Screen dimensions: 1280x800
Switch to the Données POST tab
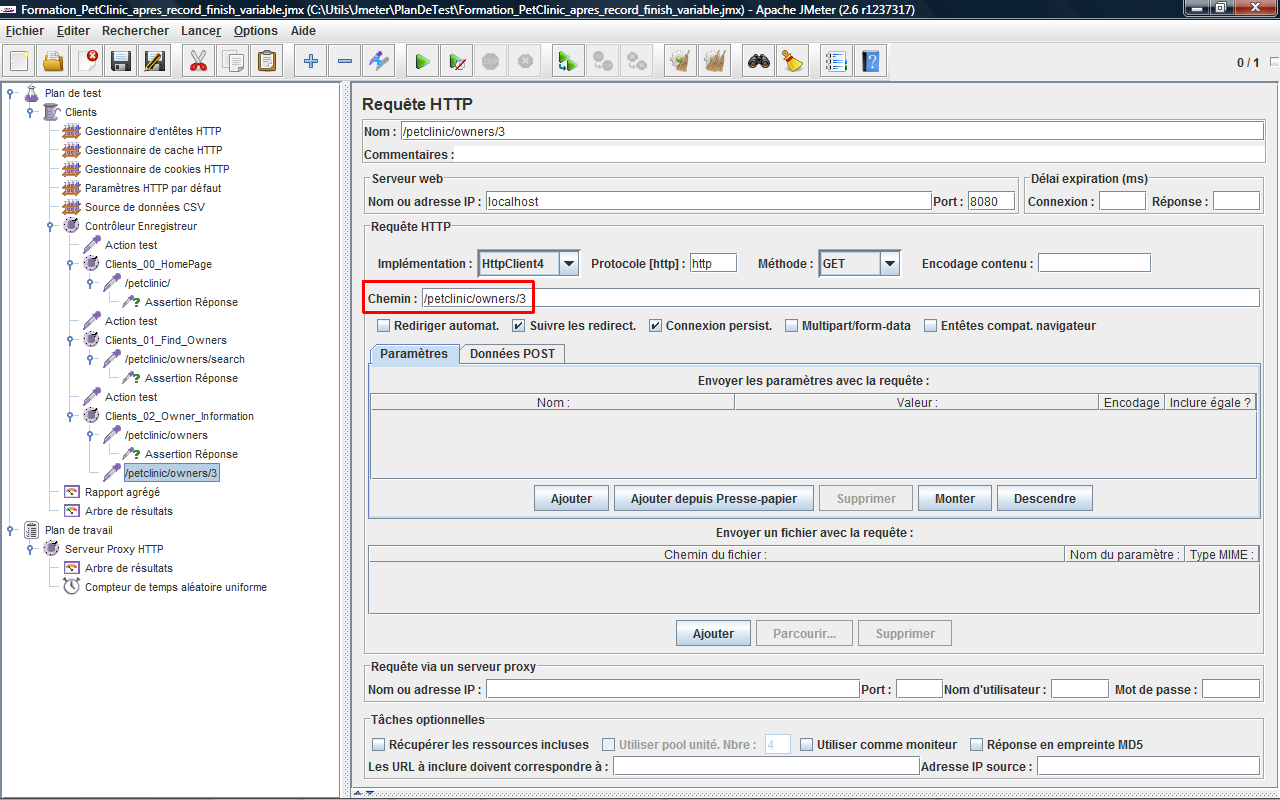coord(512,354)
